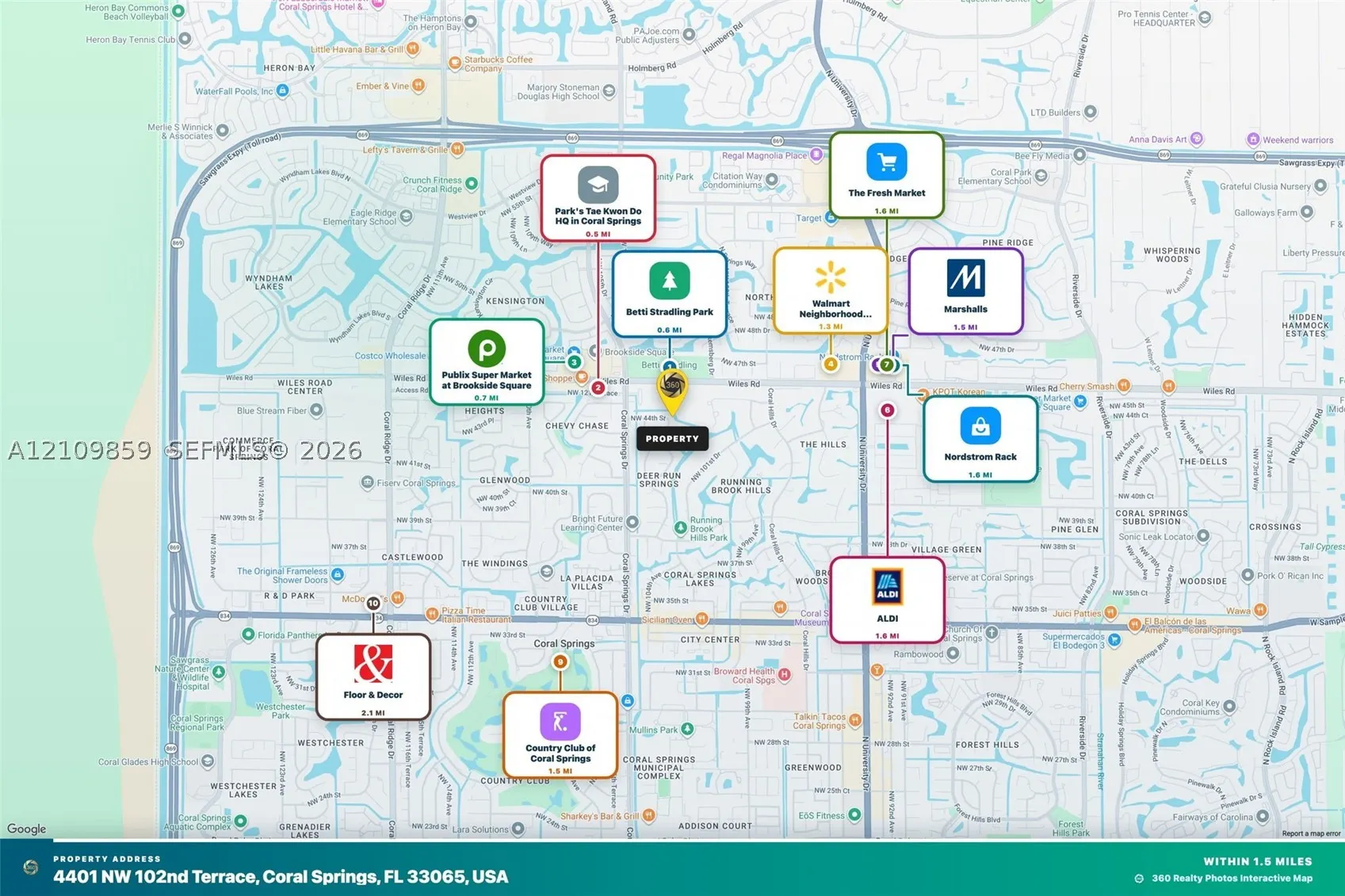
Task: Click the Country Club golfer icon
Action: [x=560, y=722]
